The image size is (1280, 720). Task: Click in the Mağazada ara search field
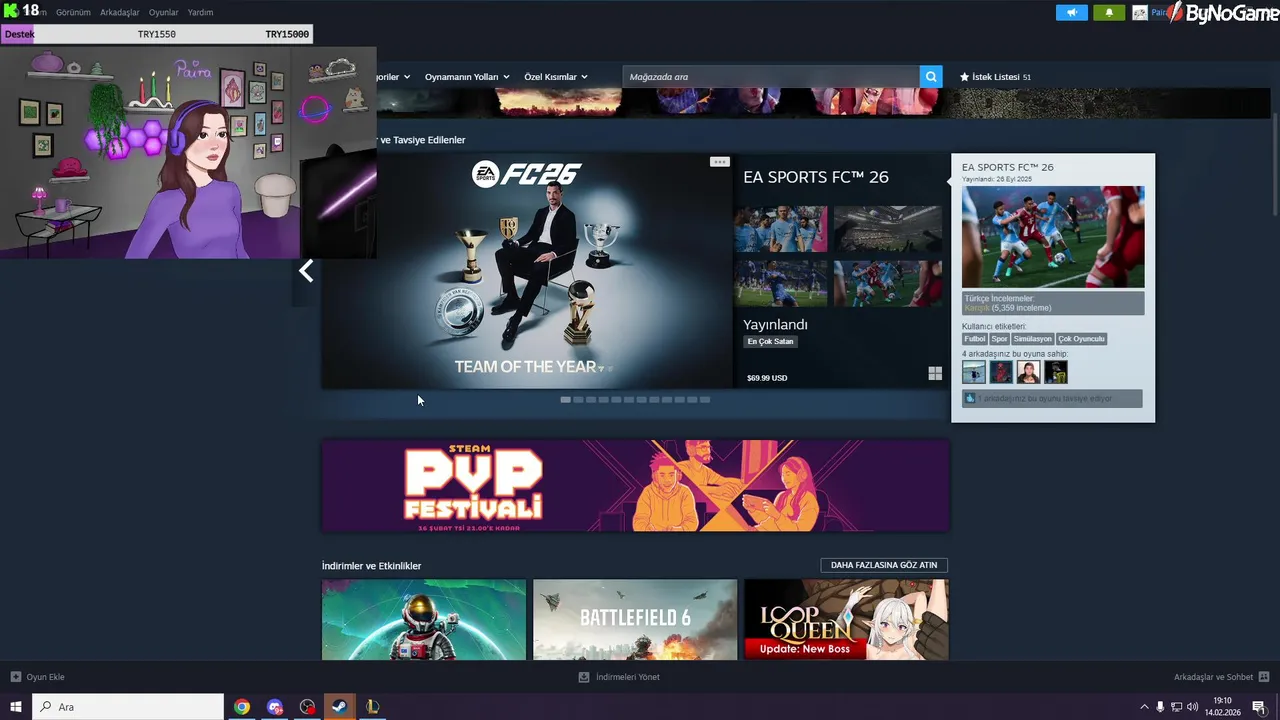[771, 77]
